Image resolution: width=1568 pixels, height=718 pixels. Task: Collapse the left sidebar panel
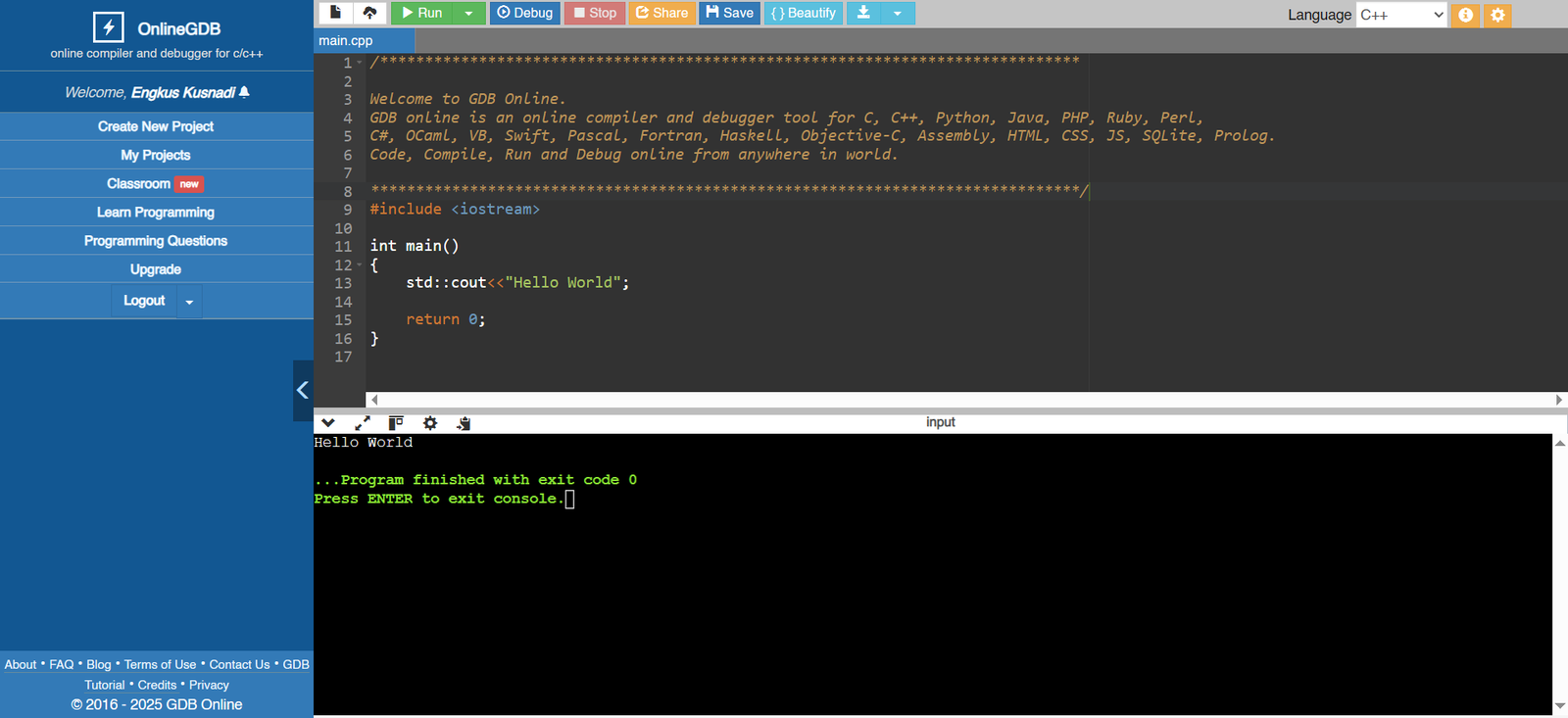(x=303, y=390)
